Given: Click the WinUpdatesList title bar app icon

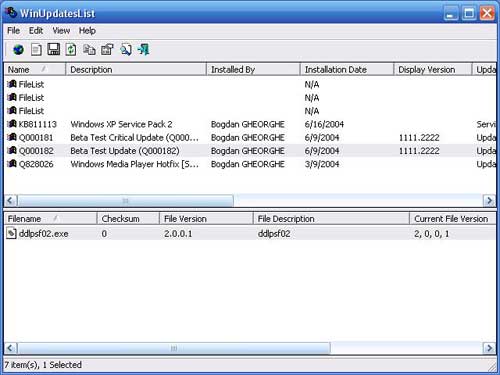Looking at the screenshot, I should [11, 13].
